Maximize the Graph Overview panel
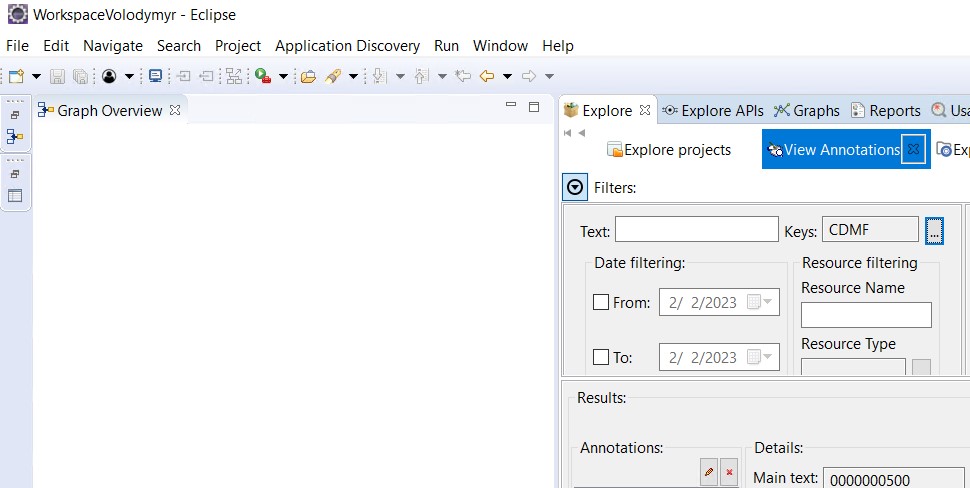Viewport: 970px width, 488px height. tap(534, 107)
